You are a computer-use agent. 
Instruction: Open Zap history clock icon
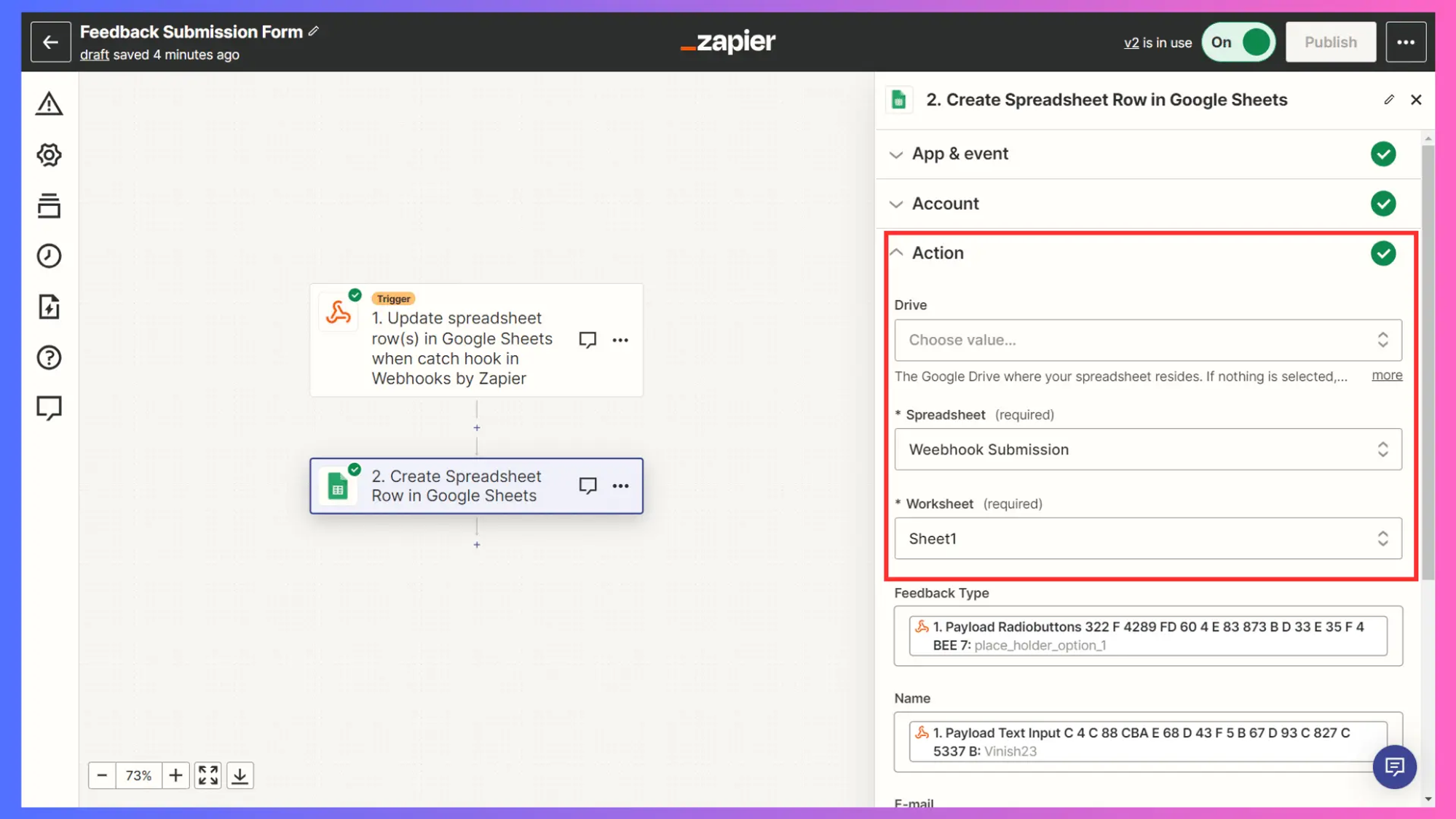49,256
